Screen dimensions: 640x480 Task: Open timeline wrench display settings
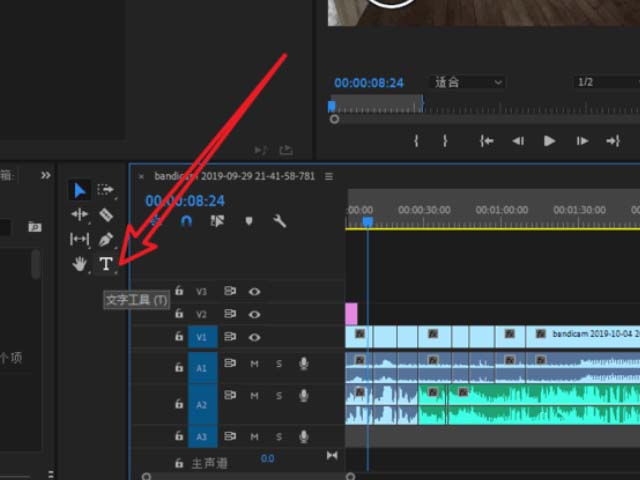tap(280, 222)
